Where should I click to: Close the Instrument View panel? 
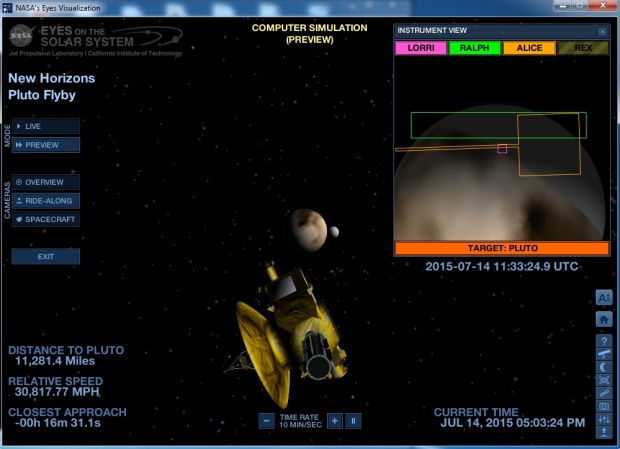[x=602, y=32]
